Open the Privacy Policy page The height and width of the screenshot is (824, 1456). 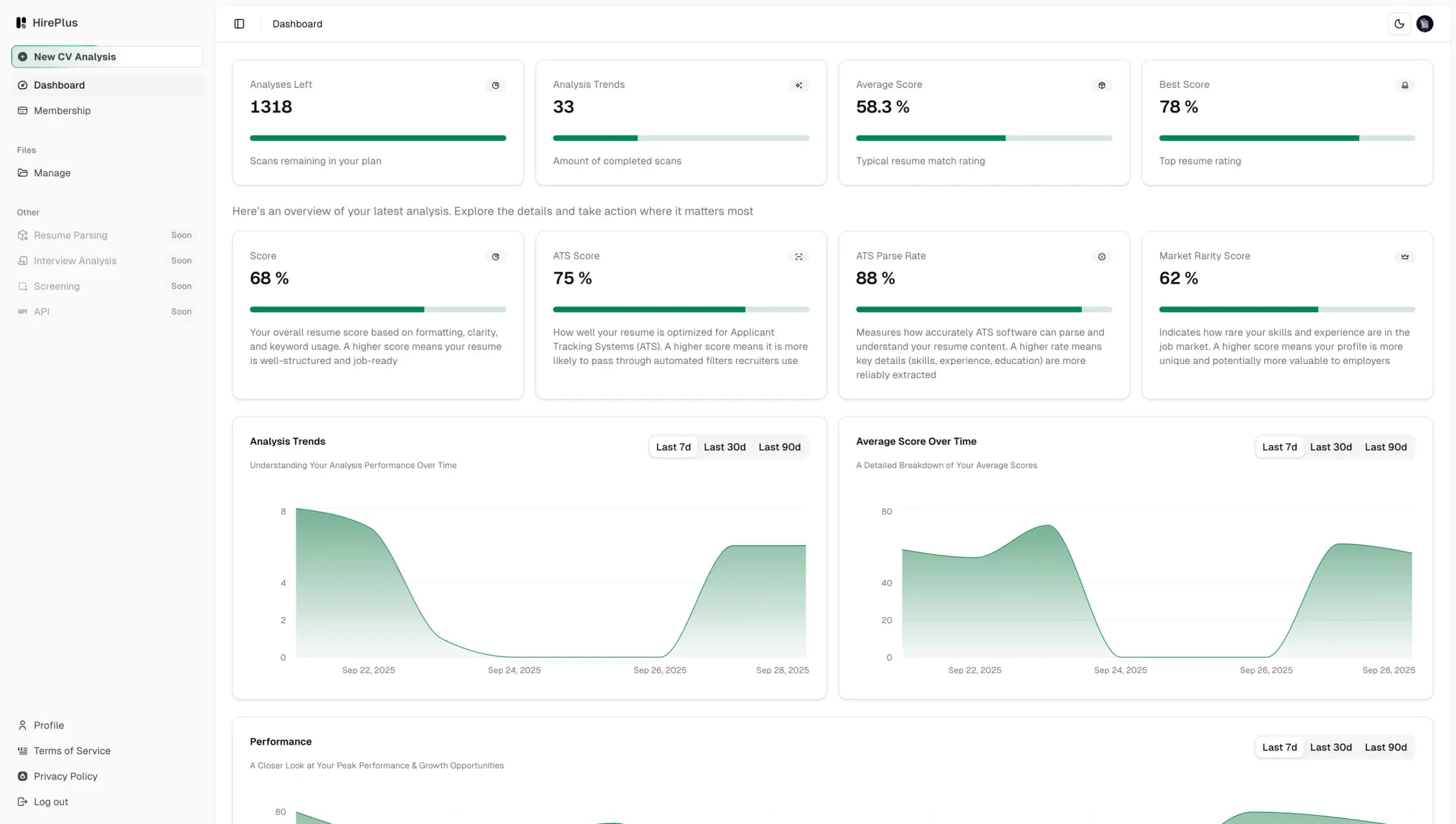(65, 776)
